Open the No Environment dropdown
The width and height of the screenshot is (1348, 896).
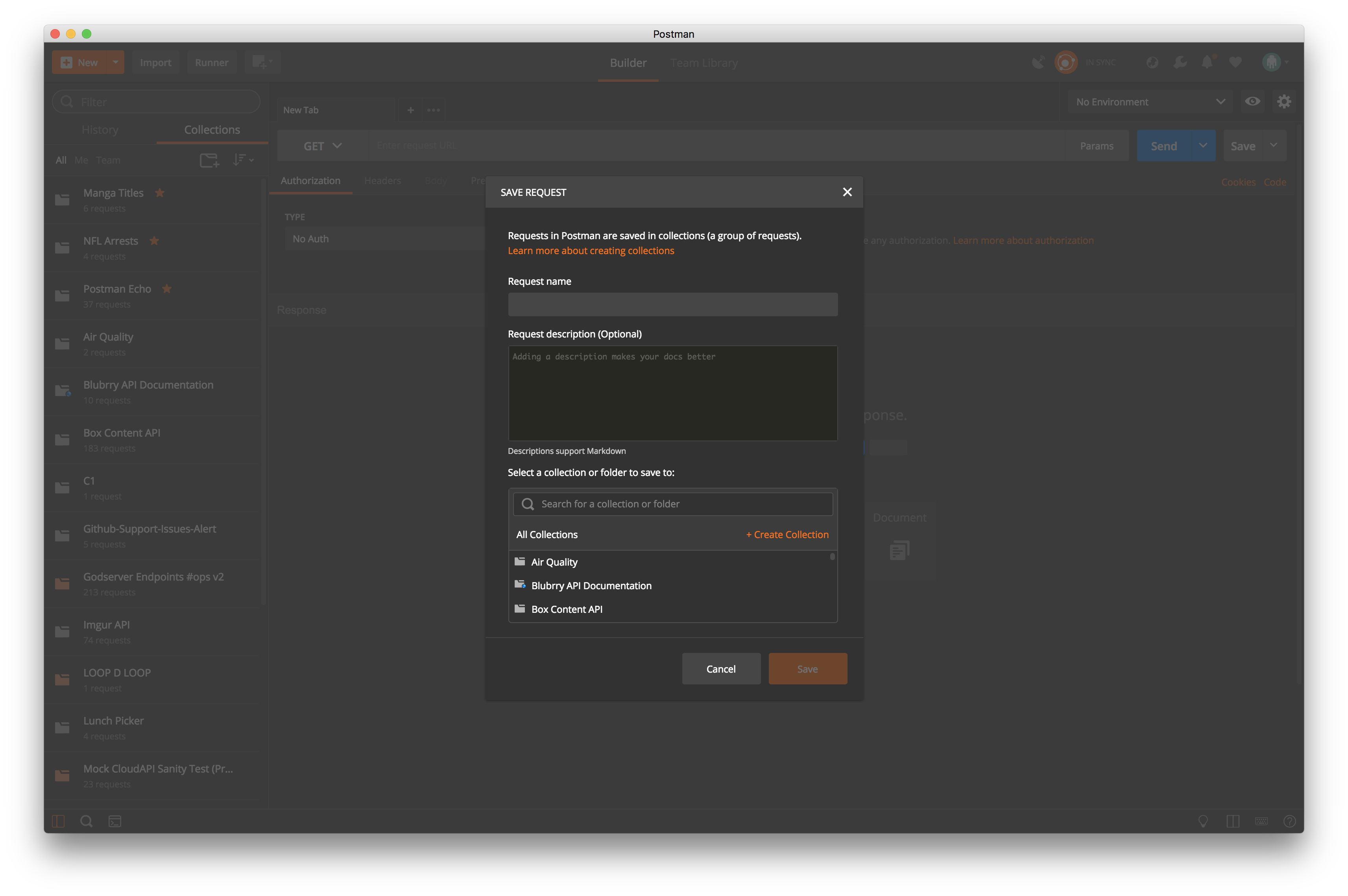tap(1150, 102)
